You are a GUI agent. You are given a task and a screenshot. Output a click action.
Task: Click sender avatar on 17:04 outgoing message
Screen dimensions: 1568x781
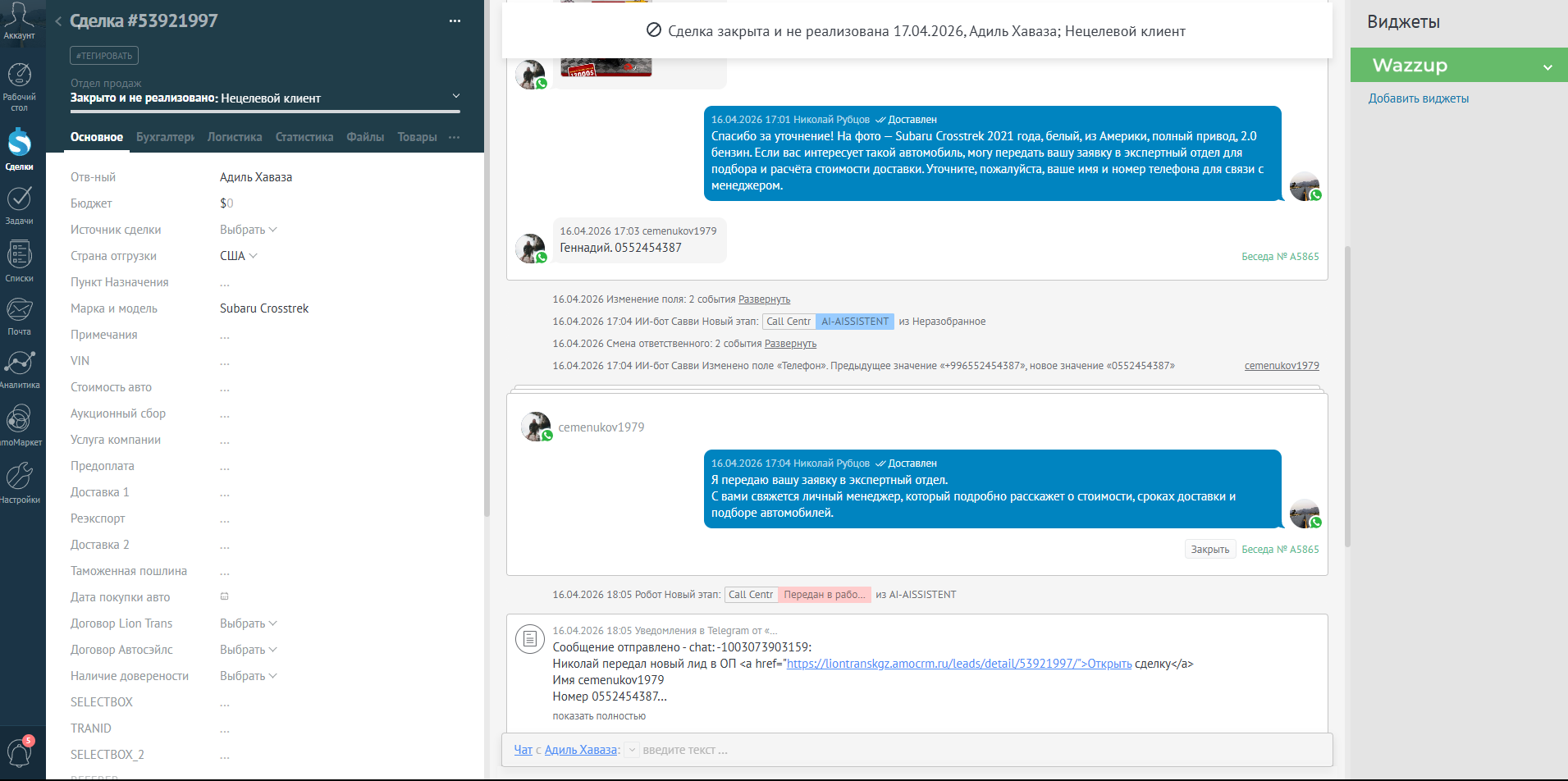pyautogui.click(x=1305, y=514)
